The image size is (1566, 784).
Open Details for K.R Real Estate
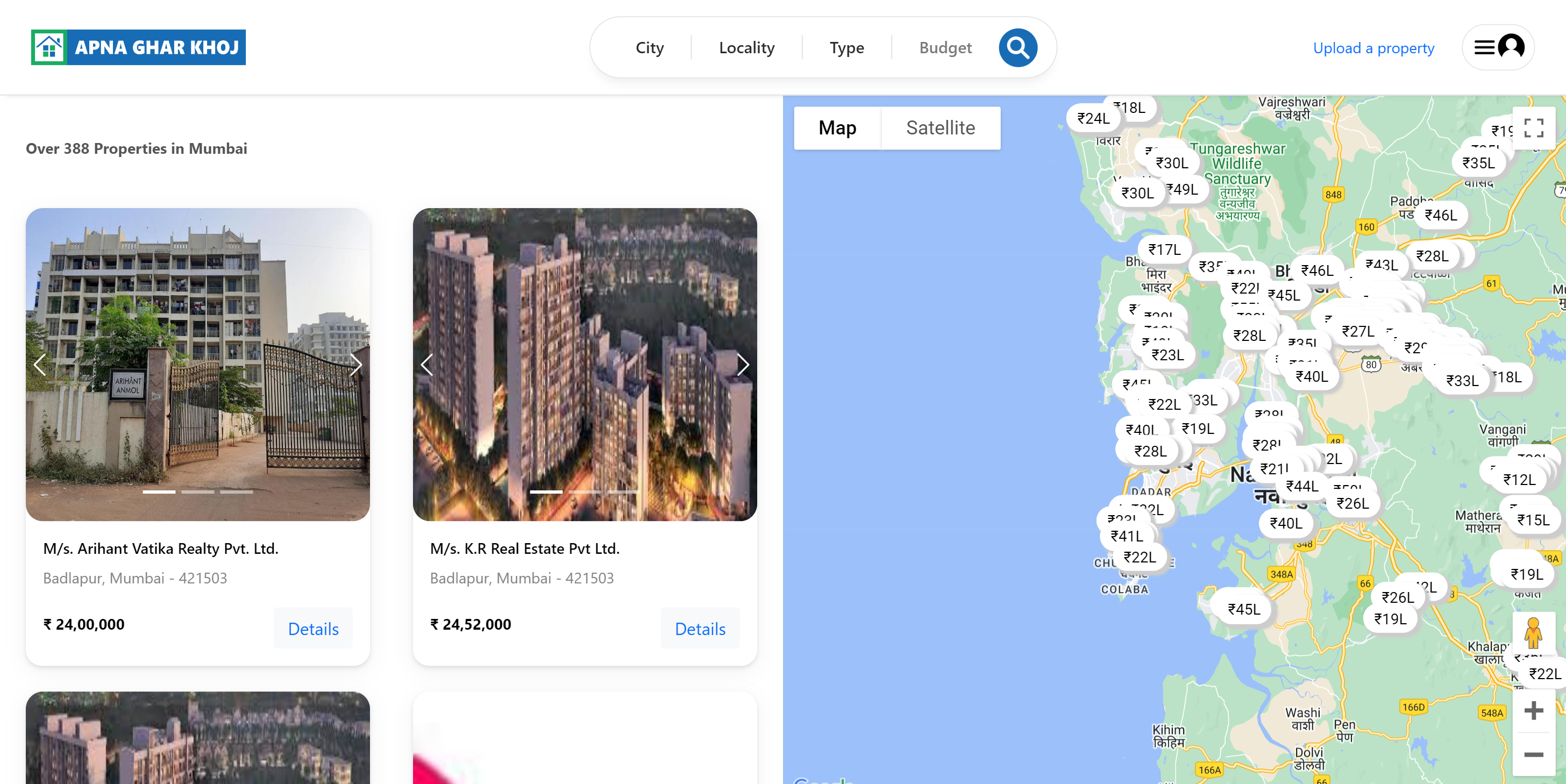point(700,629)
